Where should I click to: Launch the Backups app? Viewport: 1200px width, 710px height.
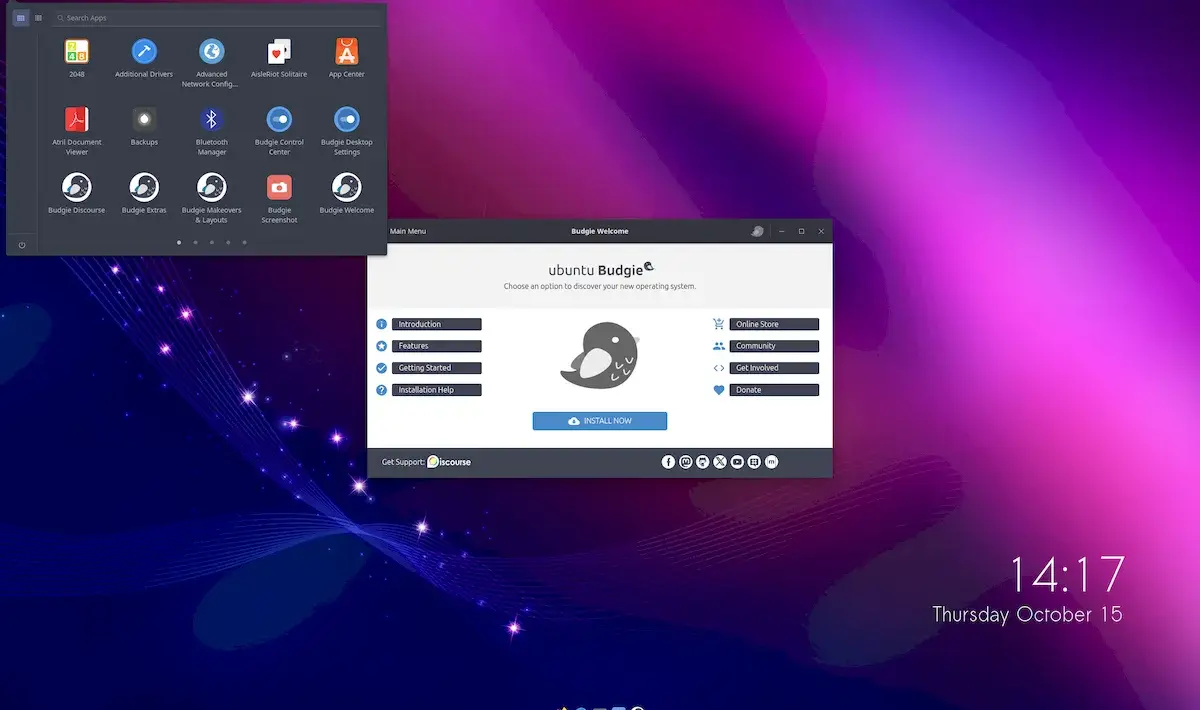coord(144,125)
